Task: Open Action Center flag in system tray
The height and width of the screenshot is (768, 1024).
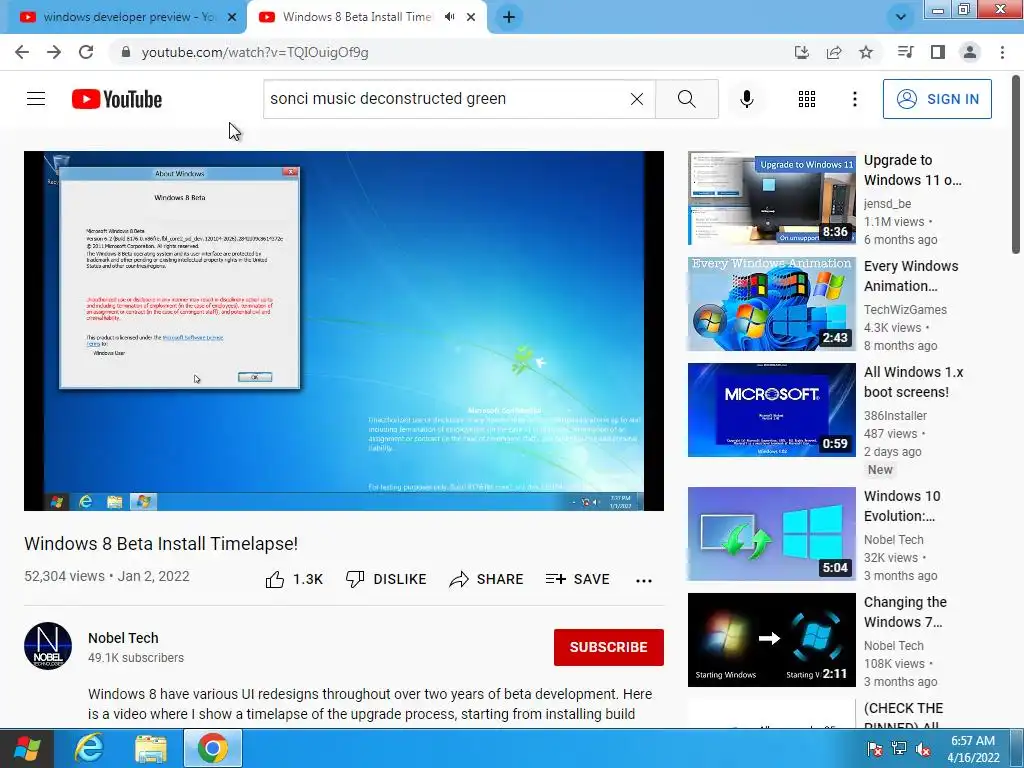Action: coord(874,749)
